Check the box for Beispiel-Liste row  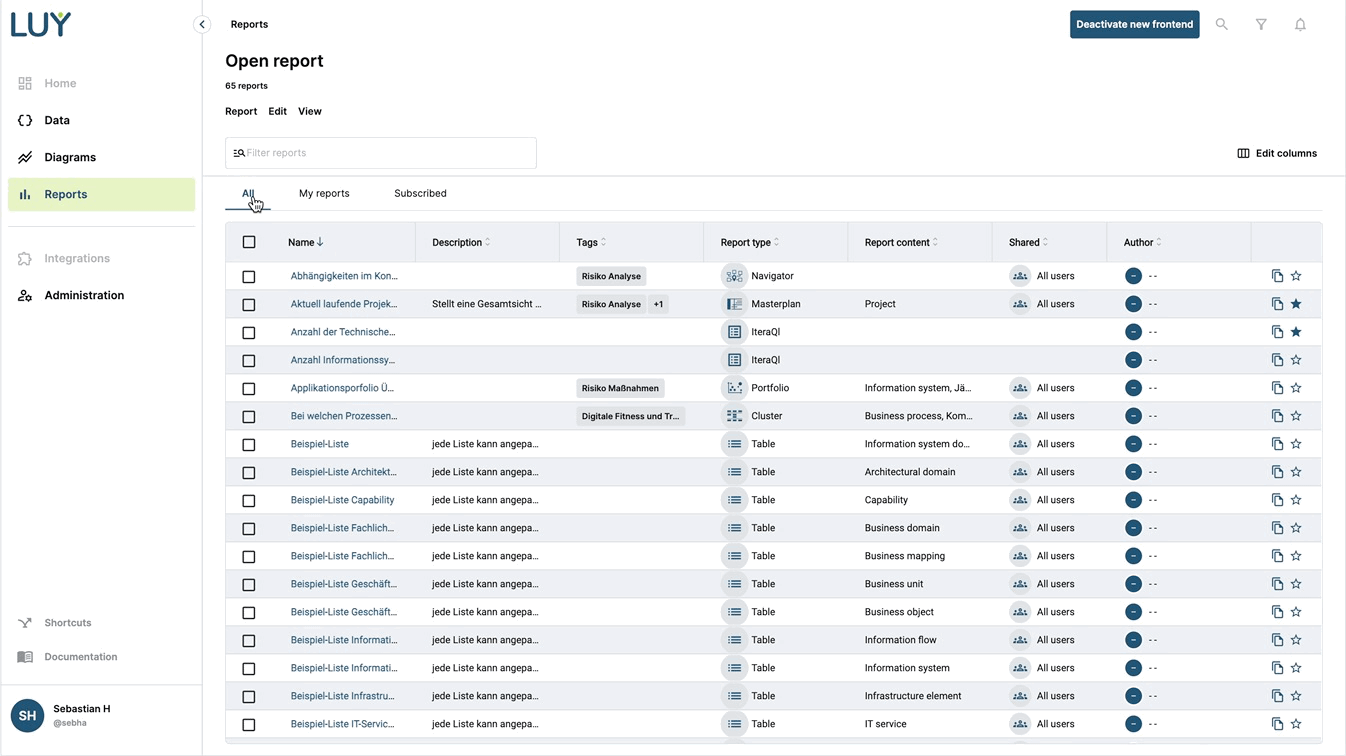[249, 444]
